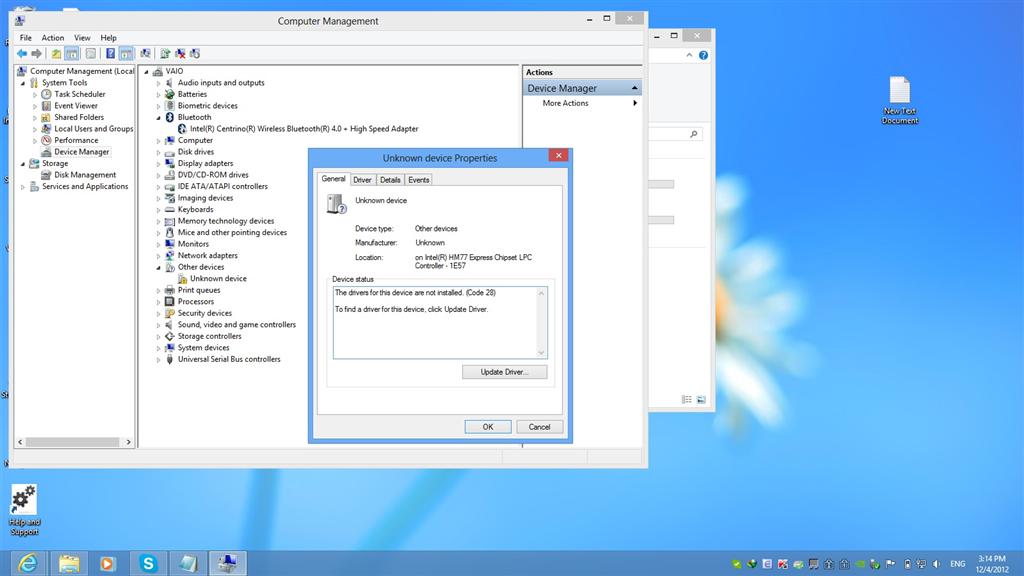This screenshot has height=576, width=1024.
Task: Collapse the Device Manager actions header
Action: tap(634, 88)
